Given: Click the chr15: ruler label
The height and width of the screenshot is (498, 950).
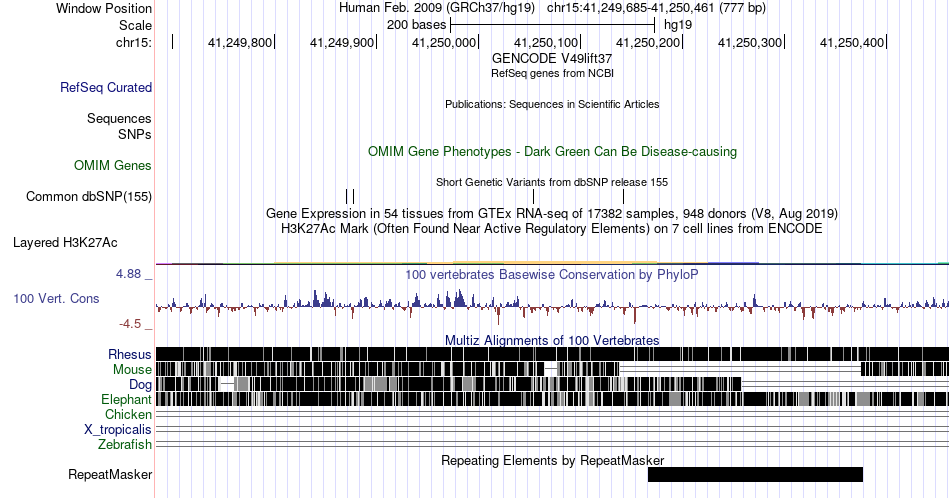Looking at the screenshot, I should click(134, 42).
